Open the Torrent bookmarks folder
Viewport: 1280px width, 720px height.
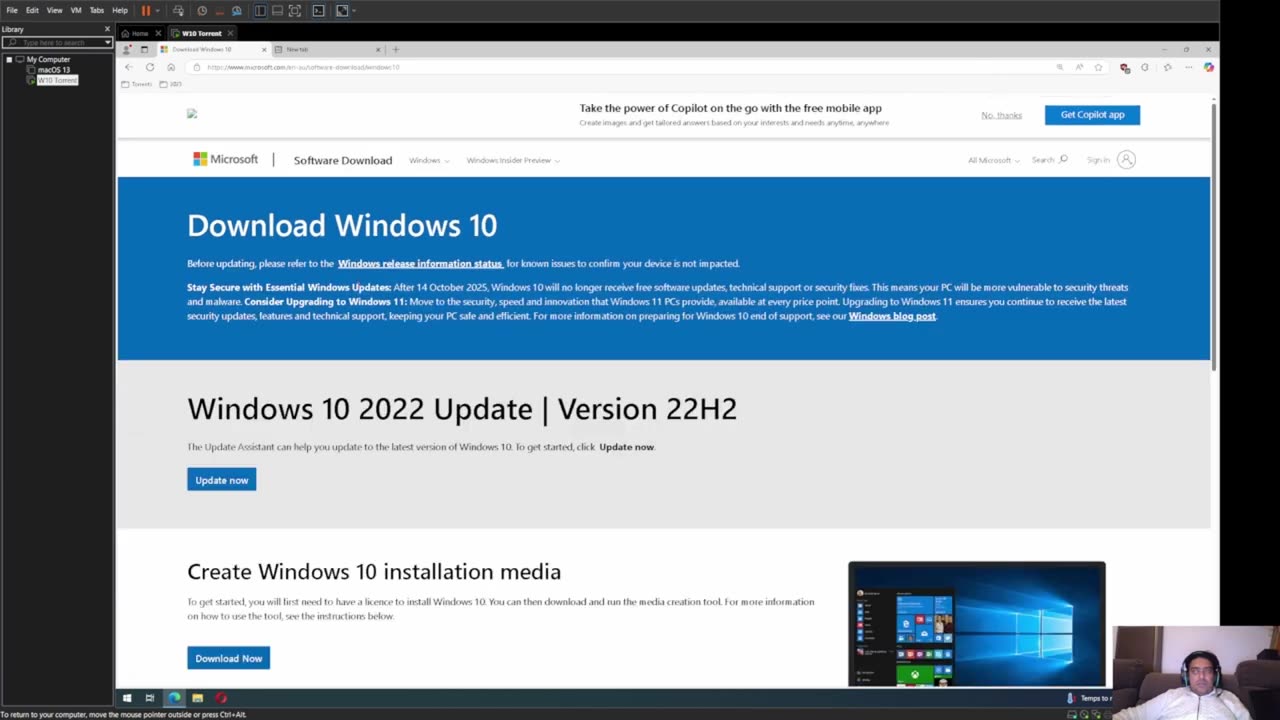[137, 84]
